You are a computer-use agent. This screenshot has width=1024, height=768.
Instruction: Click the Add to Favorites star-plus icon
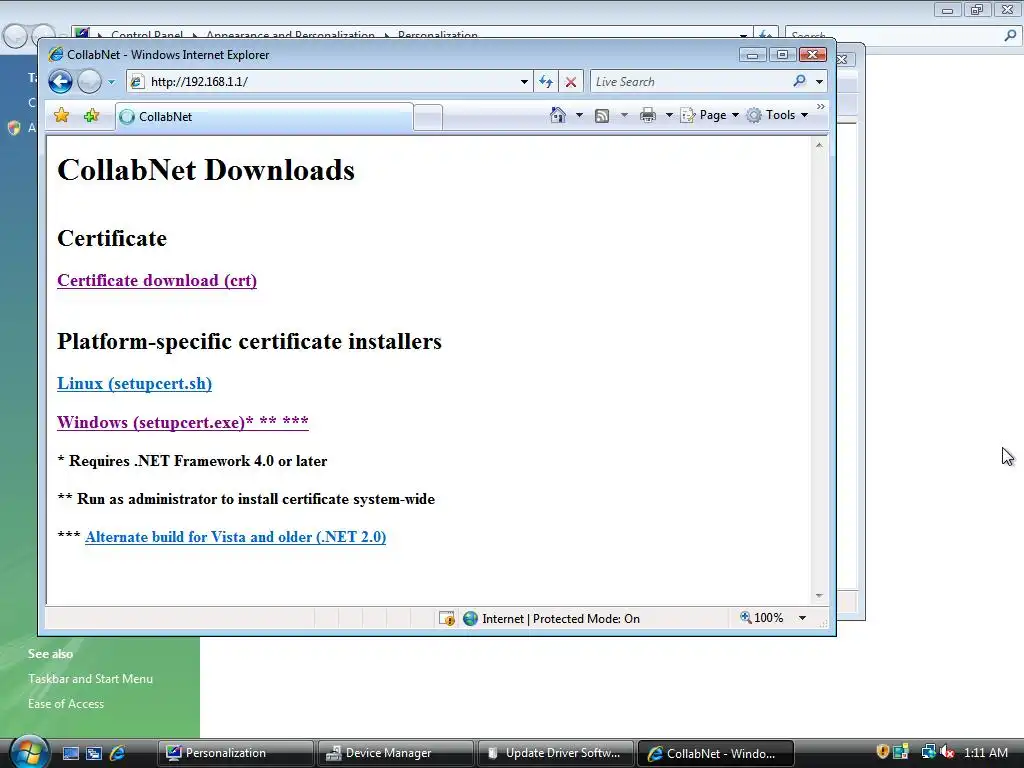91,116
